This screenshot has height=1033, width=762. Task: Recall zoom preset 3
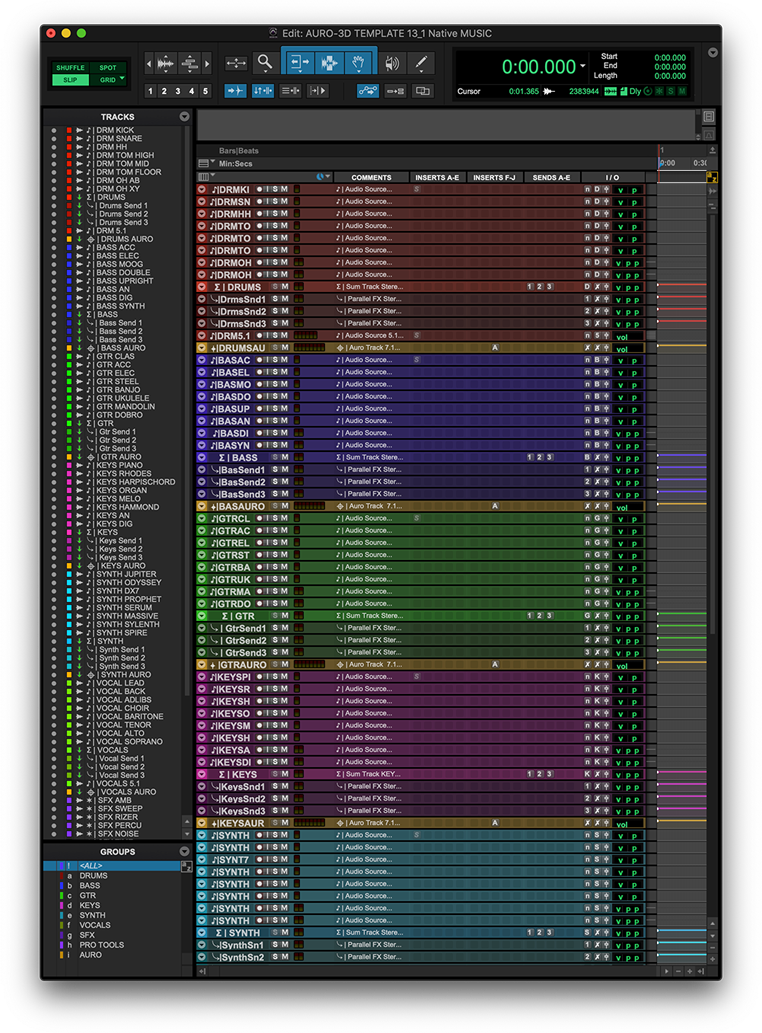[178, 91]
